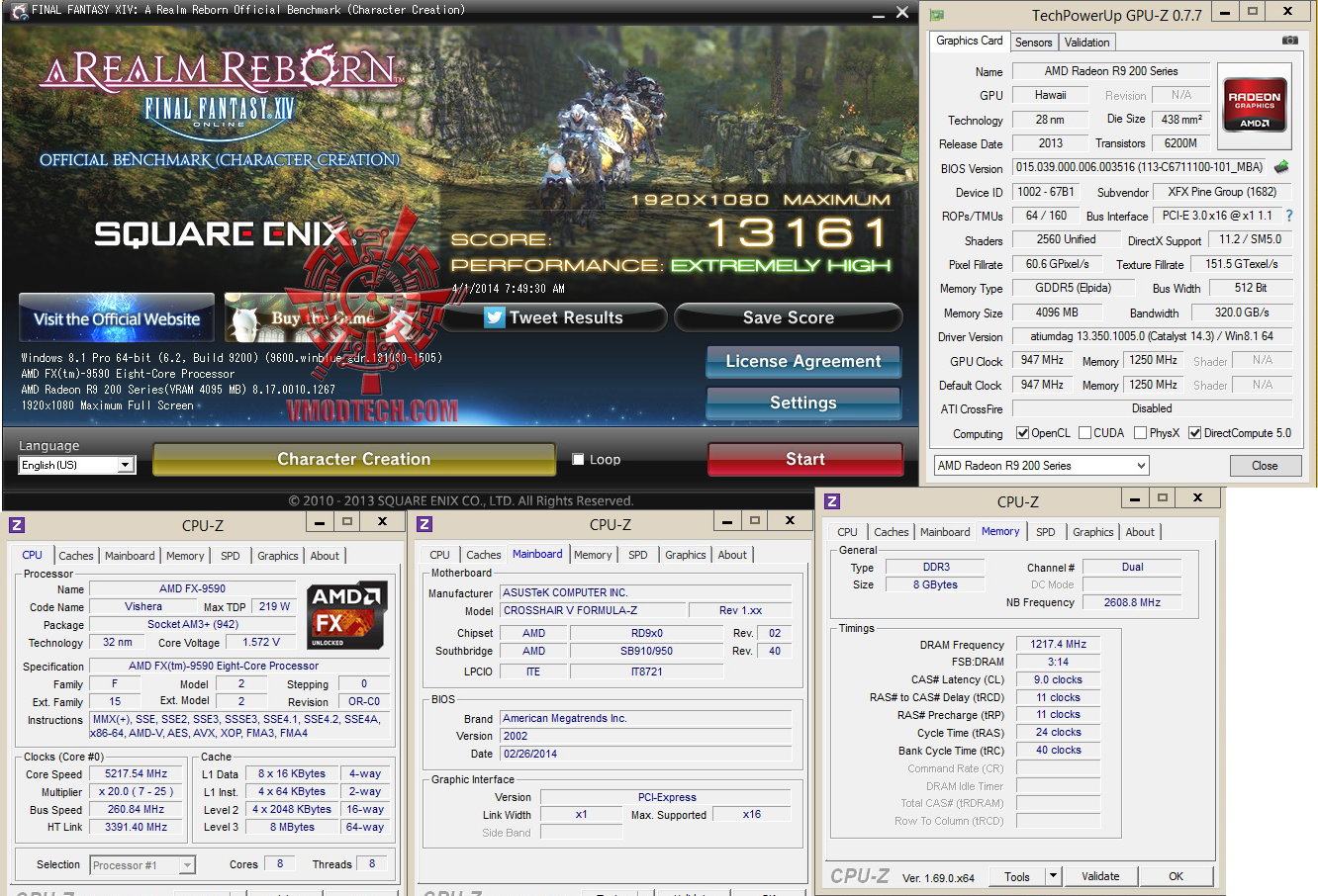The width and height of the screenshot is (1318, 896).
Task: Click the BIOS Date value '02/26/2014'
Action: click(x=645, y=754)
